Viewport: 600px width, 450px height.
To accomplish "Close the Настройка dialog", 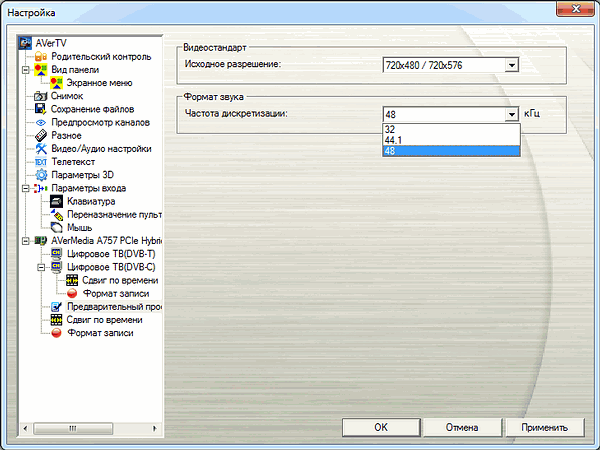I will tap(575, 8).
